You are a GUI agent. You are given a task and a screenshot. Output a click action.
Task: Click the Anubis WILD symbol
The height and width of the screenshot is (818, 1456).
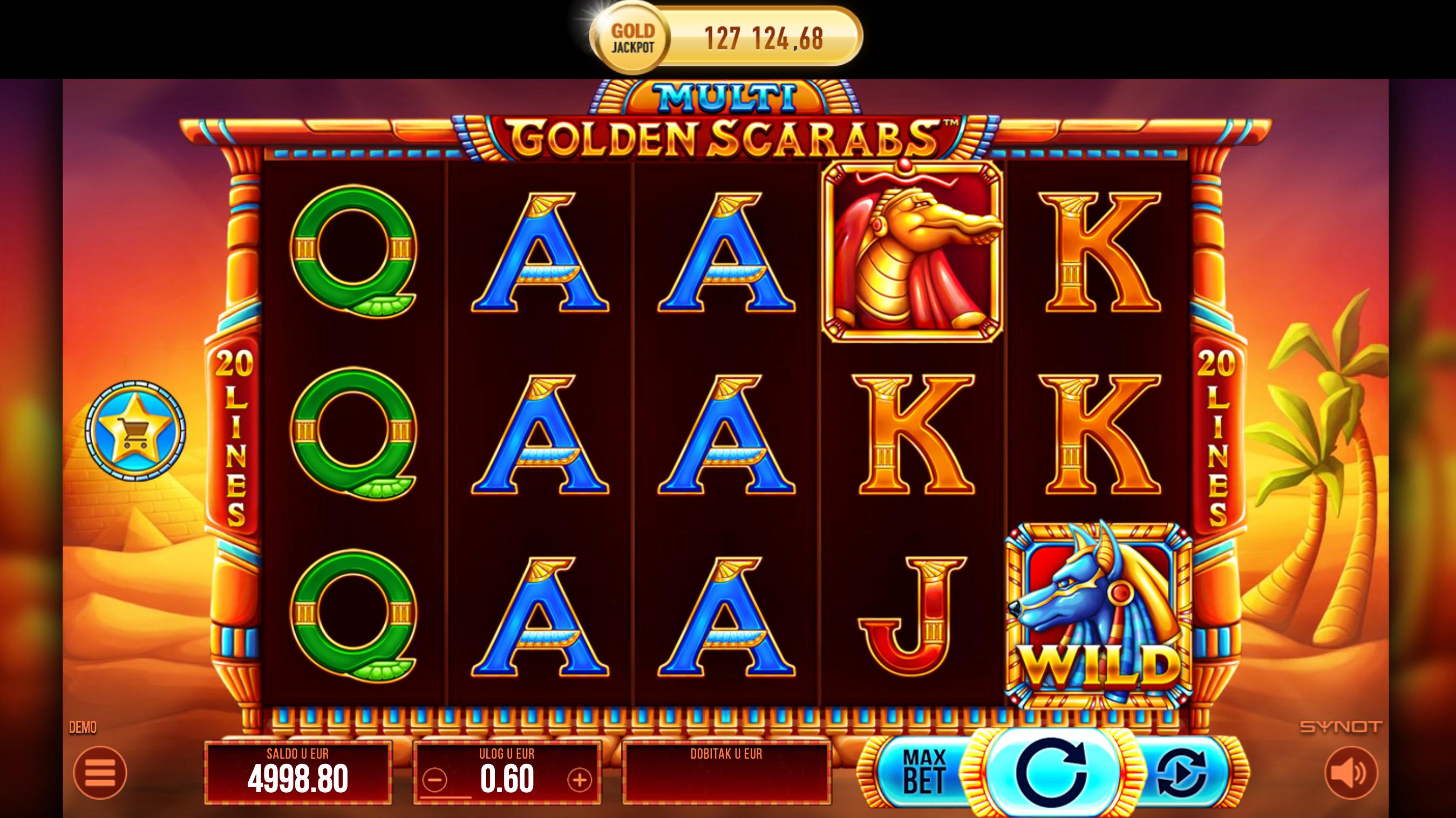[1099, 616]
